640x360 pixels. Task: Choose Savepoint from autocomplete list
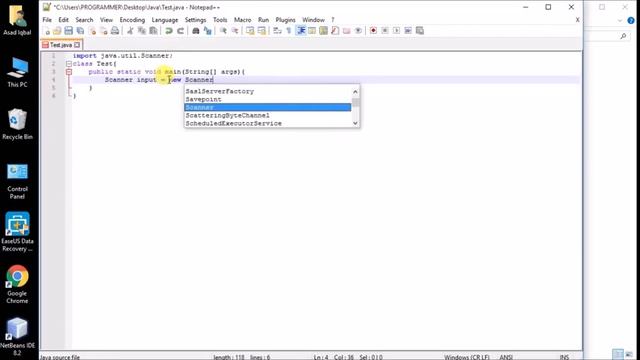tap(268, 99)
